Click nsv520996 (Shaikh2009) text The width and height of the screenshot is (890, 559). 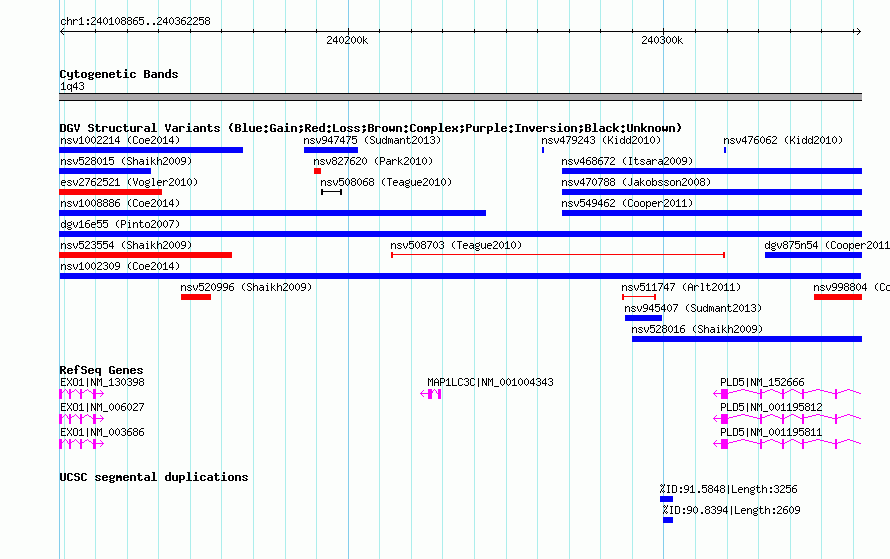tap(246, 287)
